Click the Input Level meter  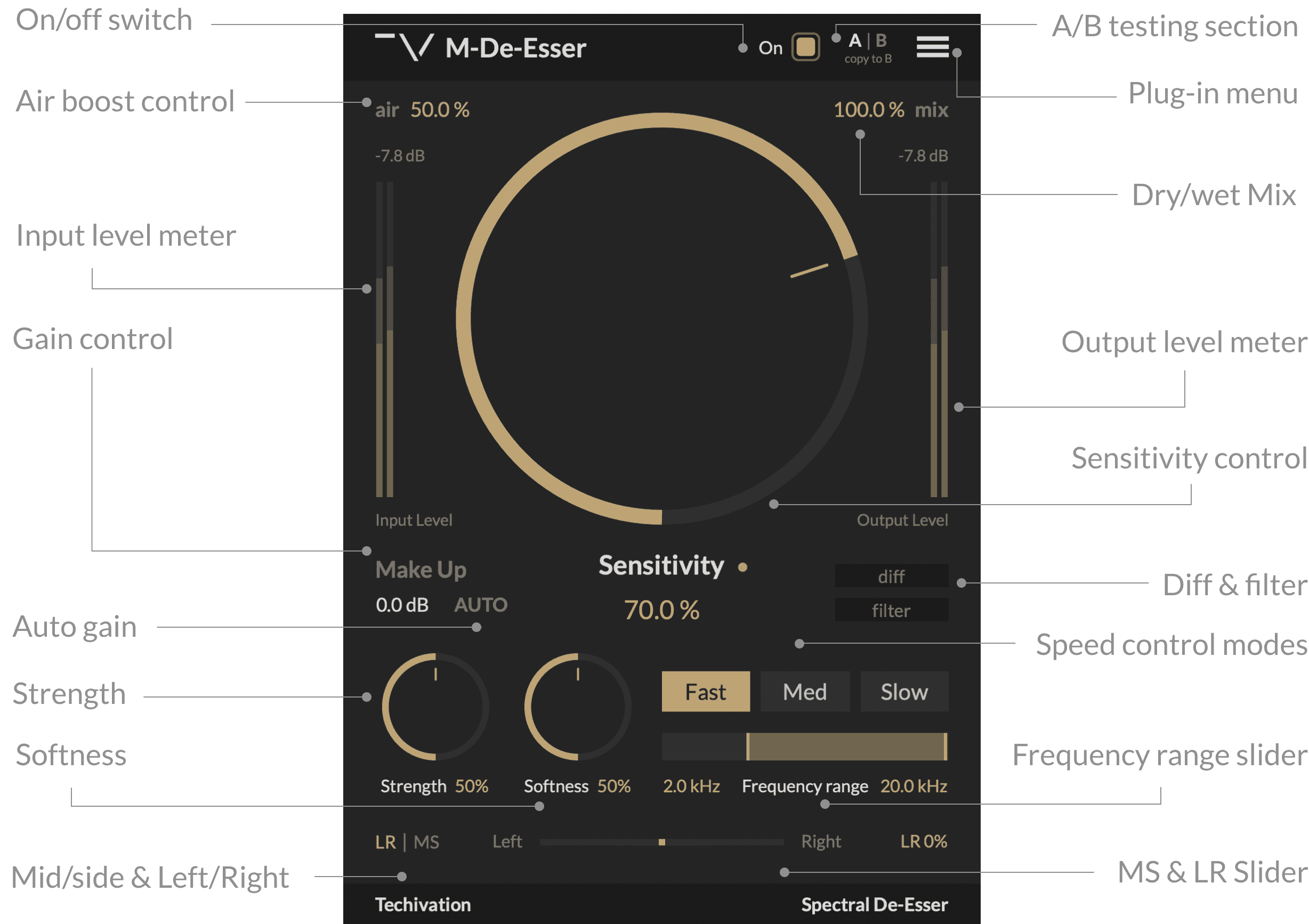click(384, 340)
